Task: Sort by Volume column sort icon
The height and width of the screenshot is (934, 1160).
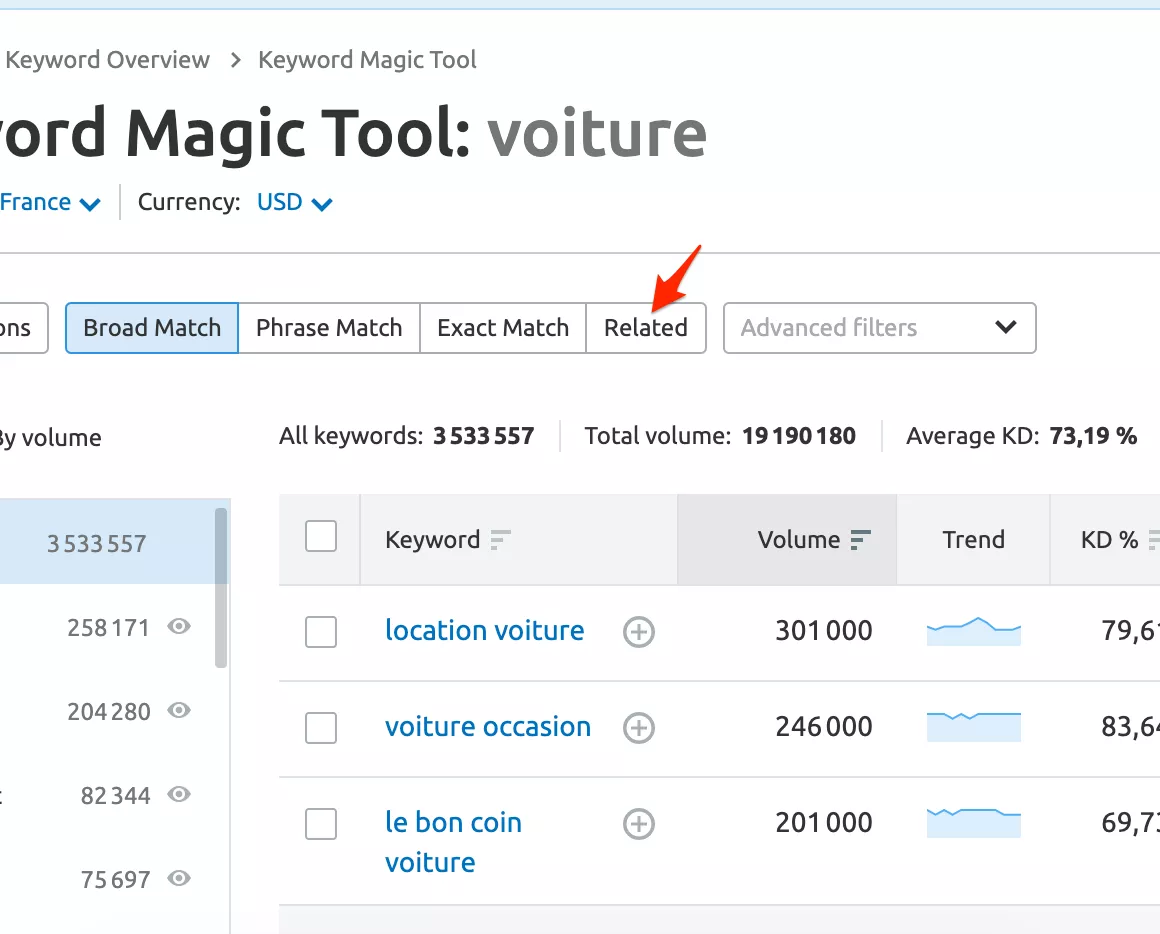Action: point(860,540)
